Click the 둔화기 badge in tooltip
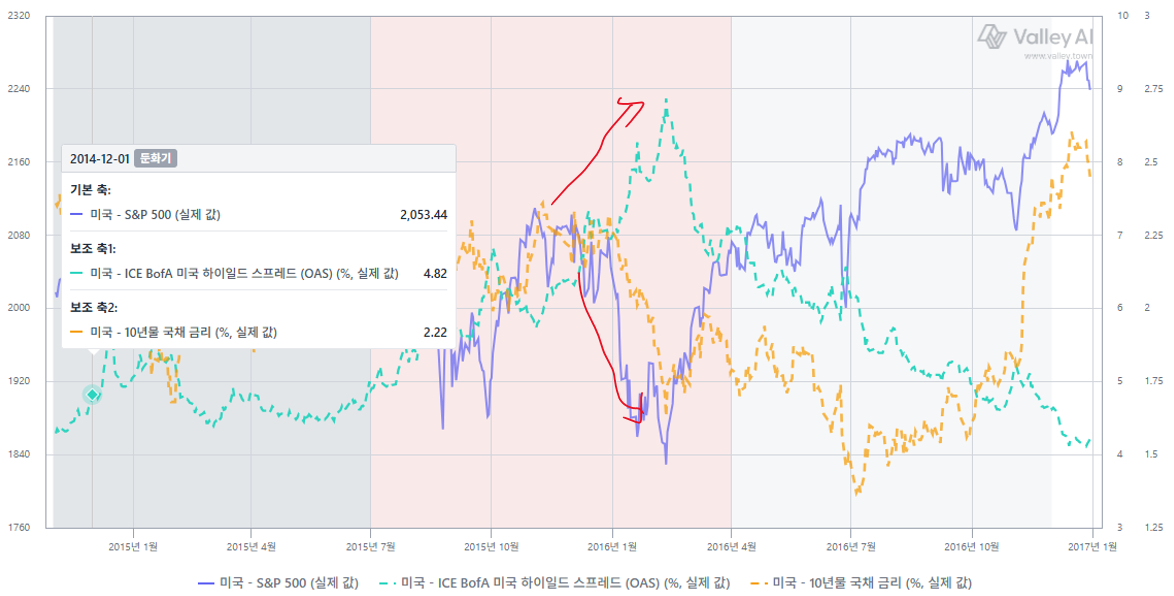Viewport: 1174px width, 596px height. coord(156,159)
